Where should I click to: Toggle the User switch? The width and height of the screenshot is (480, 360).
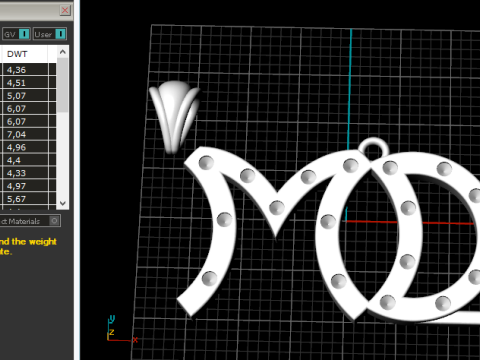click(x=50, y=34)
